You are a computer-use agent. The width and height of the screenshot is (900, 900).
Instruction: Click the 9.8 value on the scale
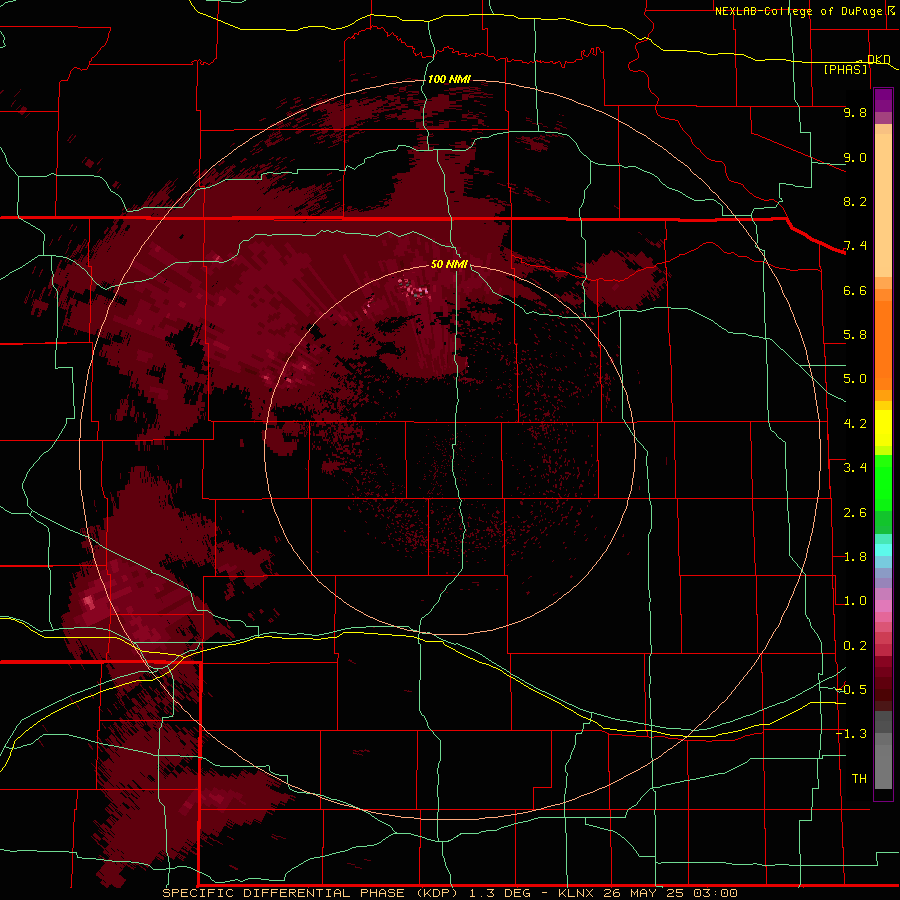tap(855, 112)
